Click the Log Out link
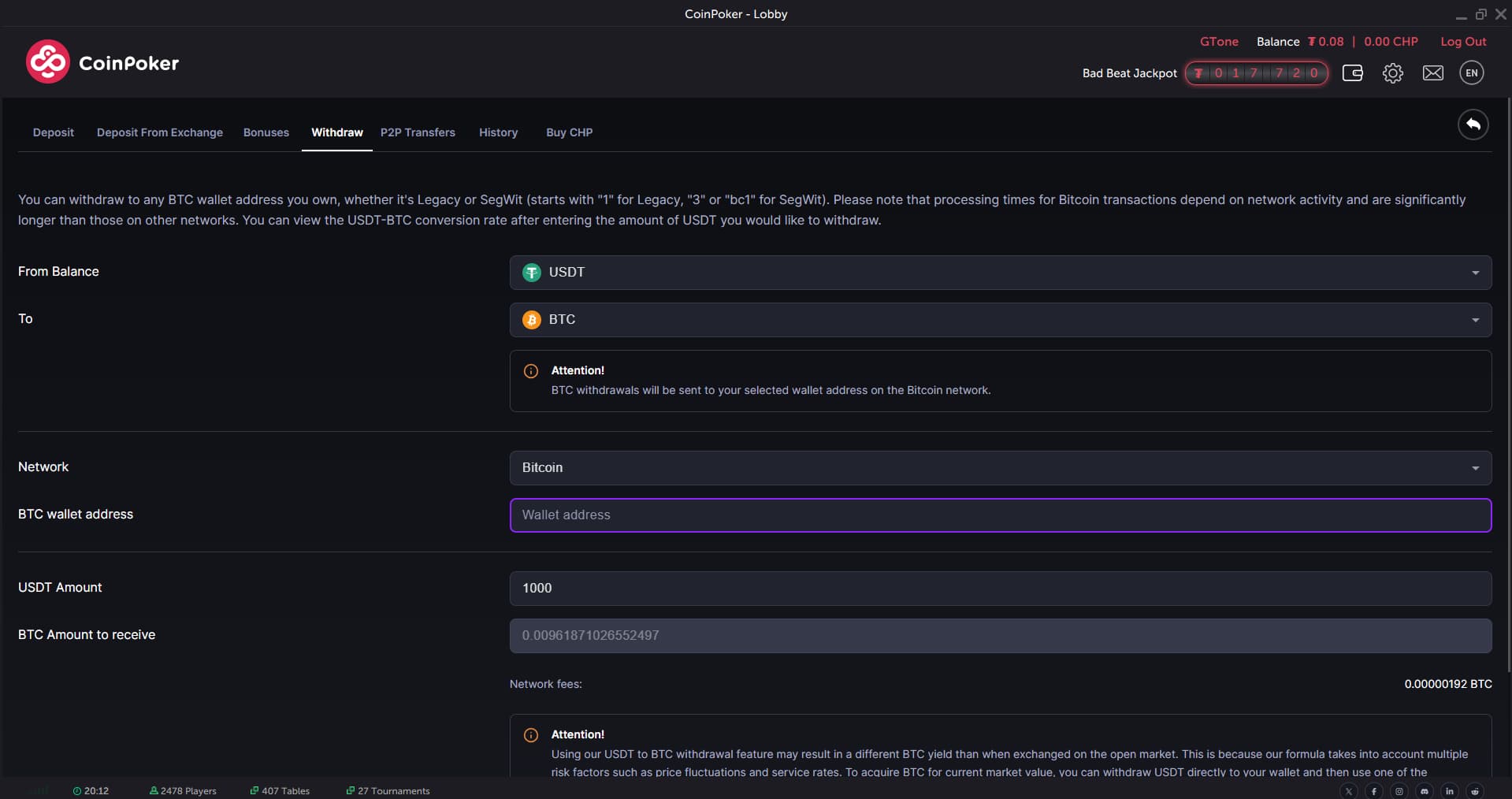Screen dimensions: 1512x799 pyautogui.click(x=1463, y=42)
